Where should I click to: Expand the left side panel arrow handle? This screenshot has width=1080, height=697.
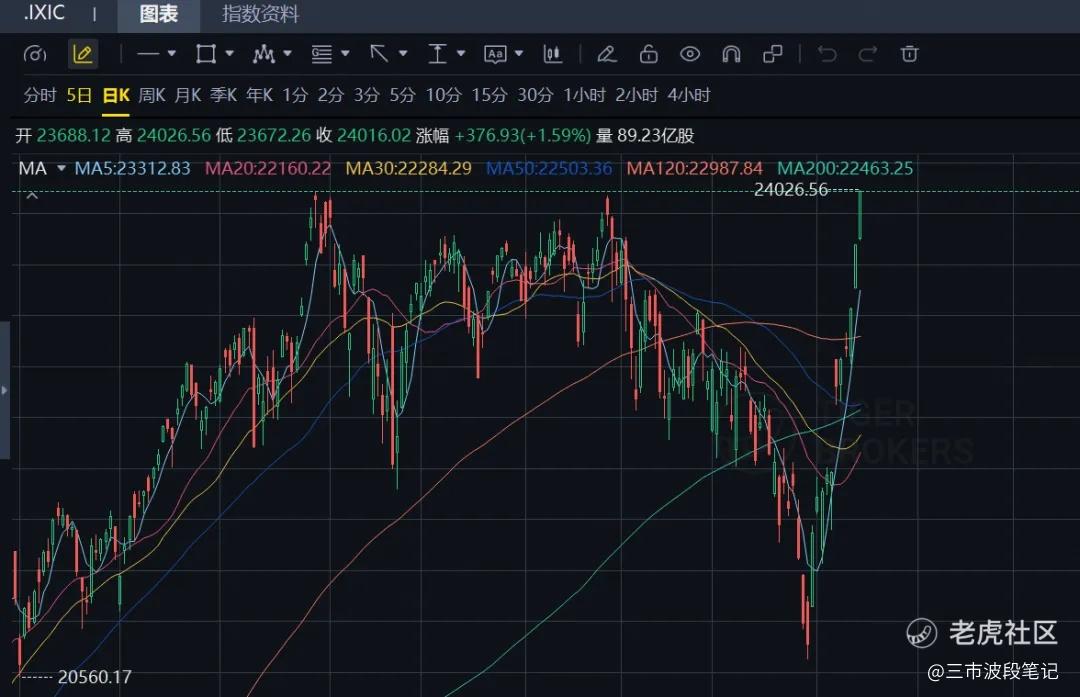coord(4,390)
